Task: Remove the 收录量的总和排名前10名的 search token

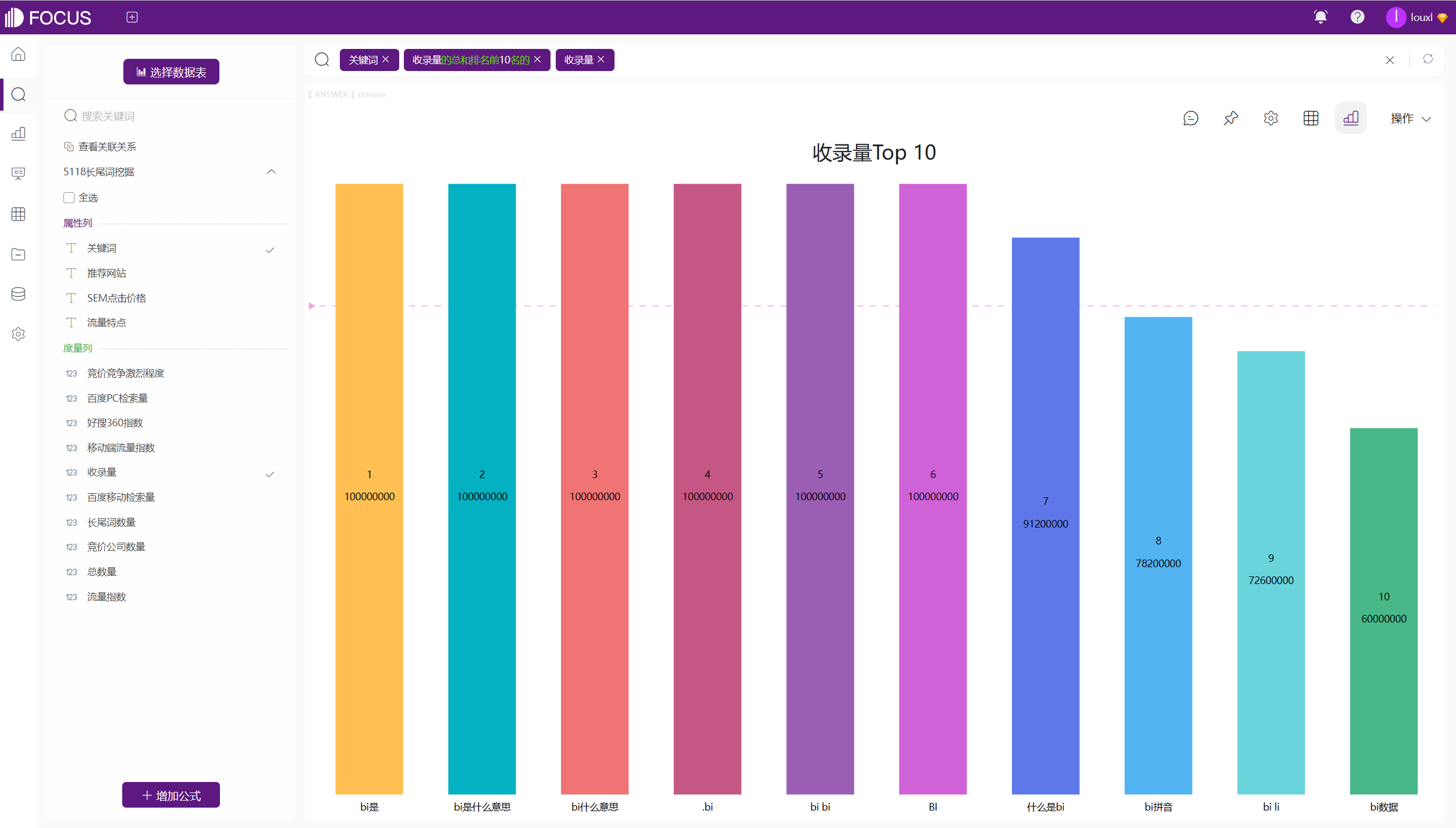Action: [538, 59]
